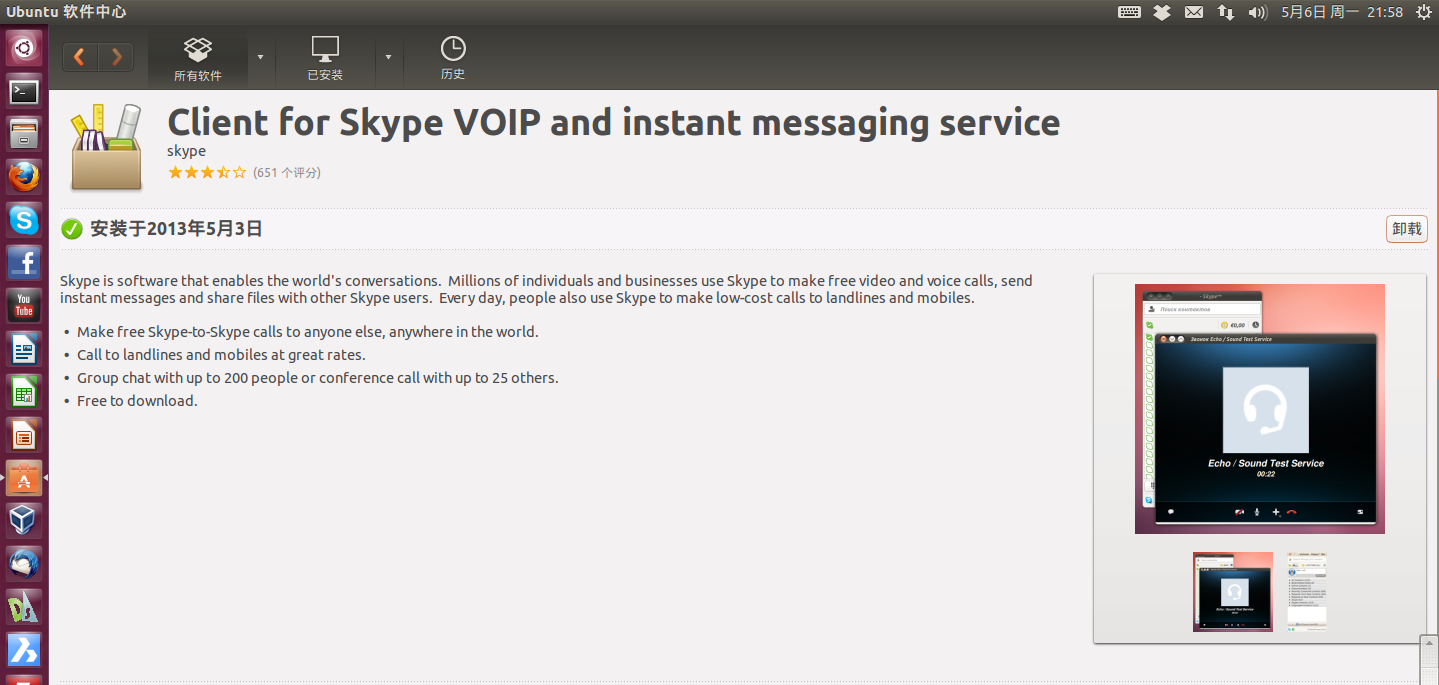This screenshot has height=685, width=1439.
Task: Expand the 所有软件 dropdown arrow
Action: (260, 57)
